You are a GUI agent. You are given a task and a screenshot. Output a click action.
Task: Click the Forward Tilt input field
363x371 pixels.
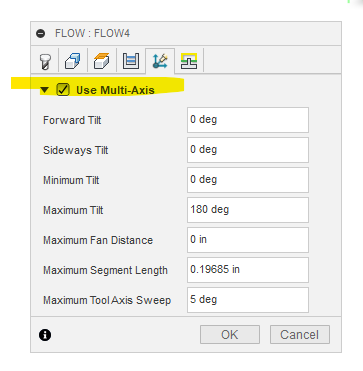(x=248, y=120)
